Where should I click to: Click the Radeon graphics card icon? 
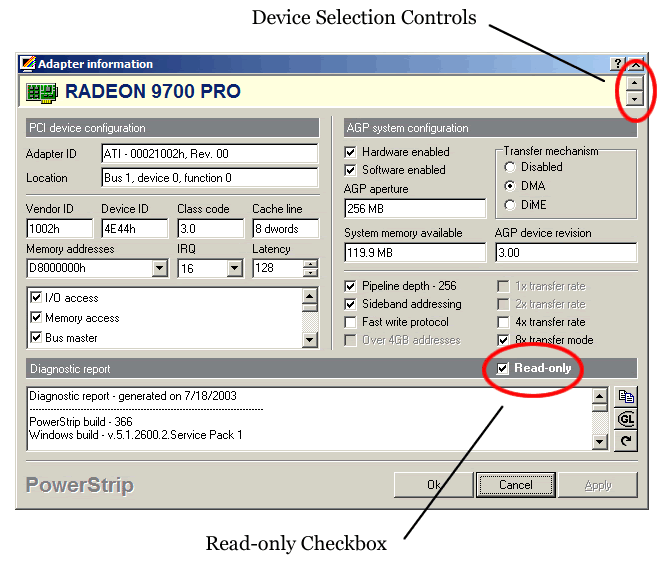tap(42, 92)
